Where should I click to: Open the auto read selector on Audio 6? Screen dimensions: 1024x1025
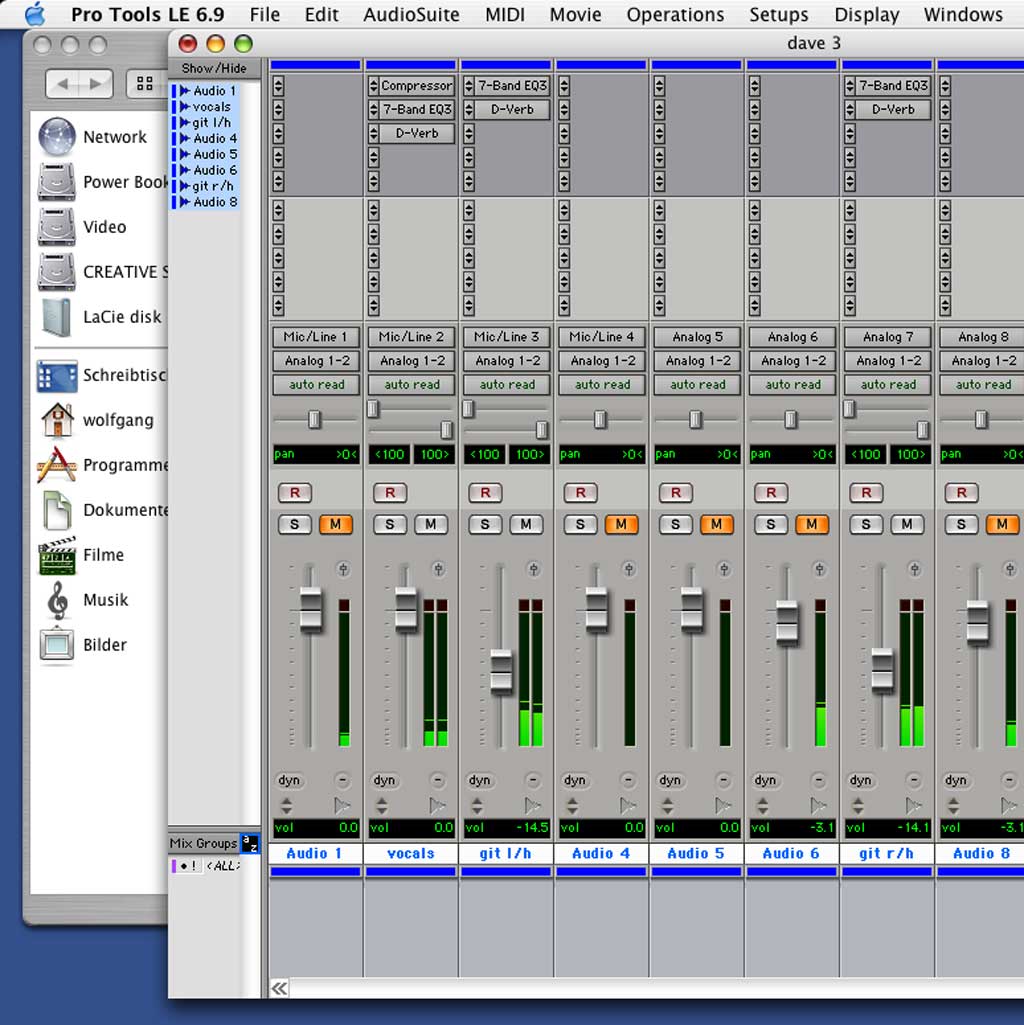tap(793, 385)
